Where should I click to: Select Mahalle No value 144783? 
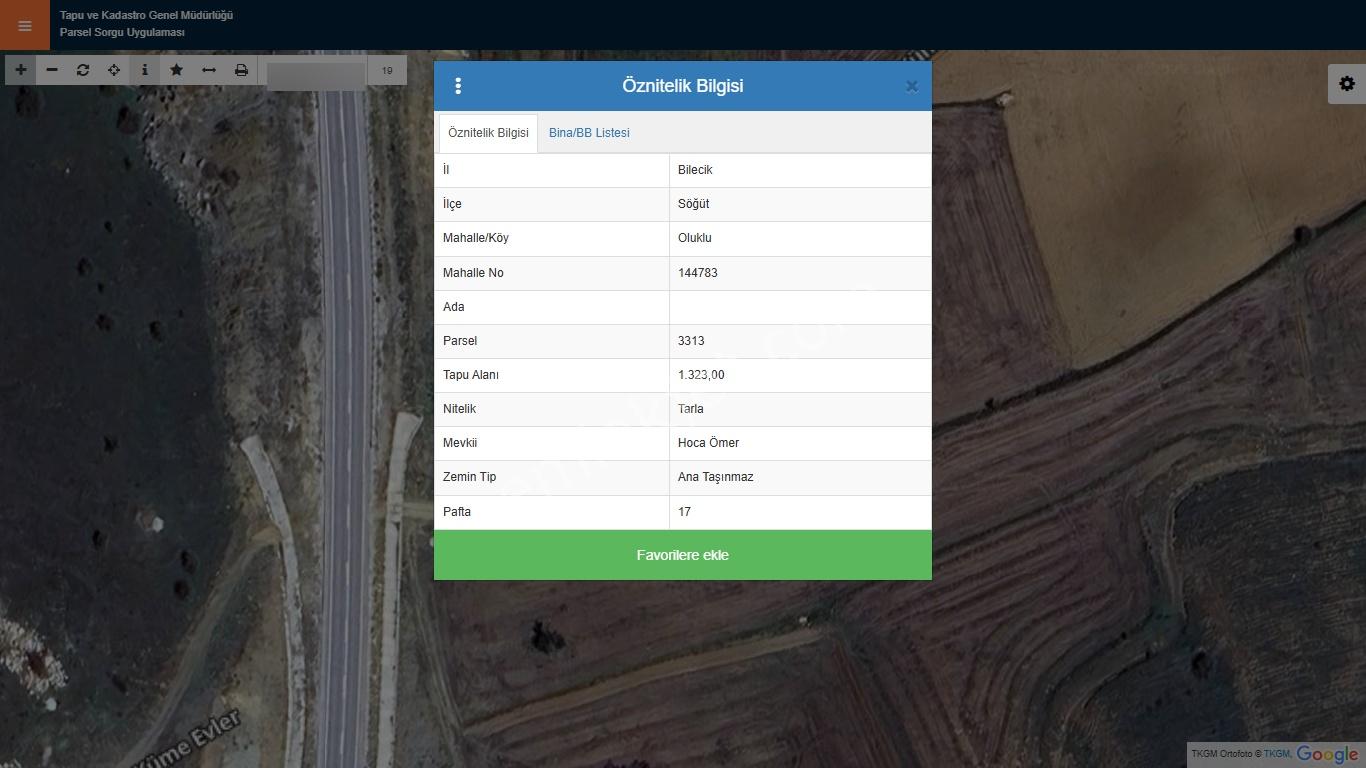click(698, 273)
